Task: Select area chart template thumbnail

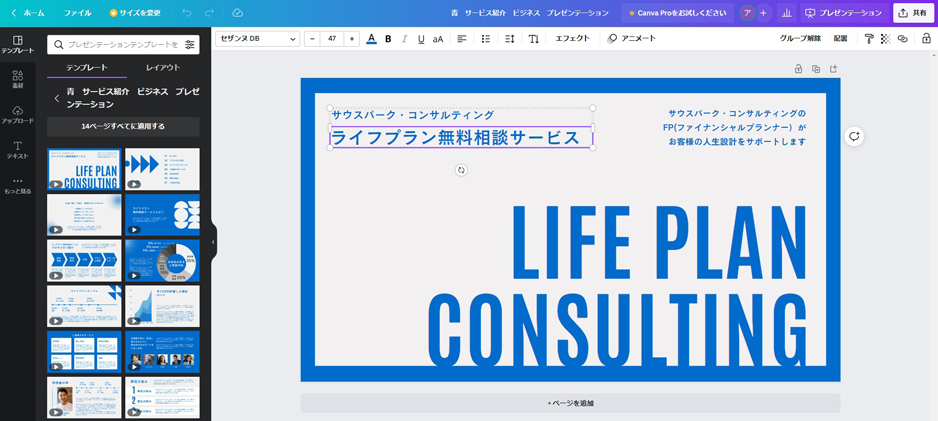Action: 162,306
